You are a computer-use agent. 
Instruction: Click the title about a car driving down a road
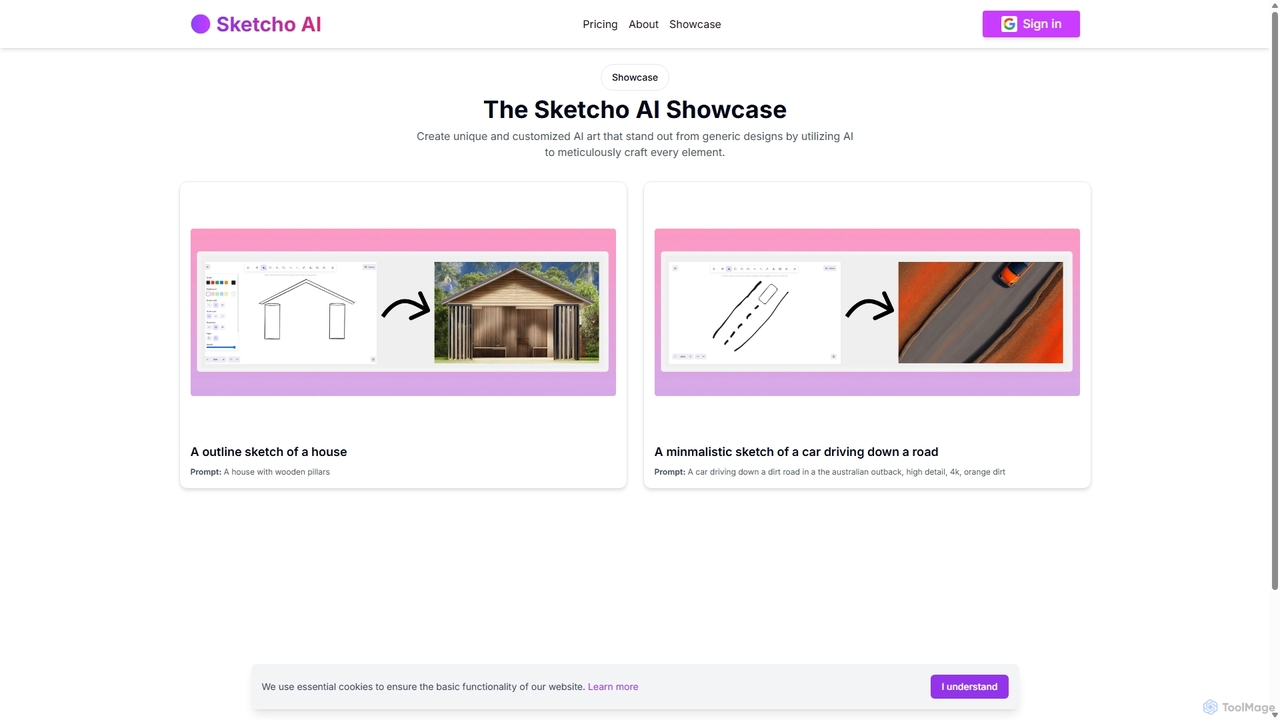(796, 452)
